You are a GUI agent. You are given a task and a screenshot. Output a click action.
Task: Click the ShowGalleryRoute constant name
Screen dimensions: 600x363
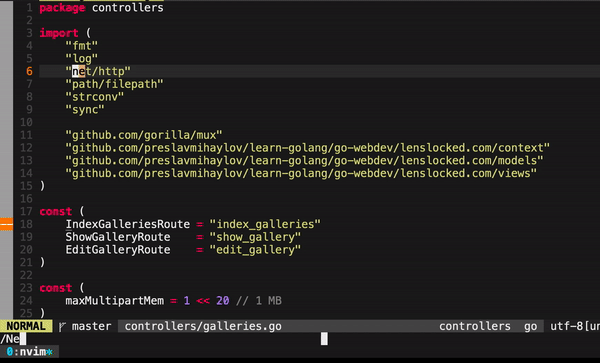(x=118, y=237)
